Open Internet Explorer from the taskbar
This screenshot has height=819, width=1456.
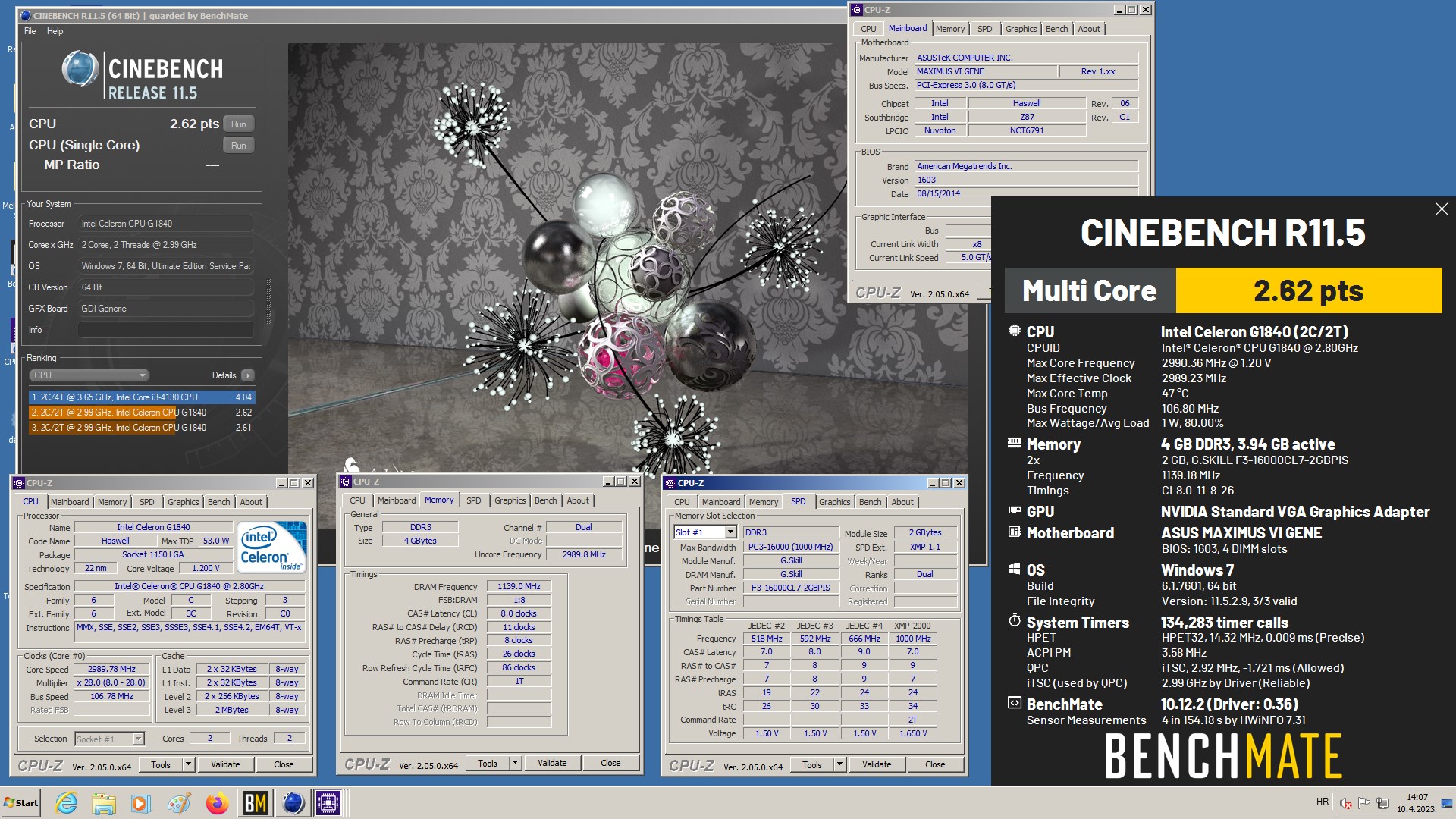coord(67,802)
